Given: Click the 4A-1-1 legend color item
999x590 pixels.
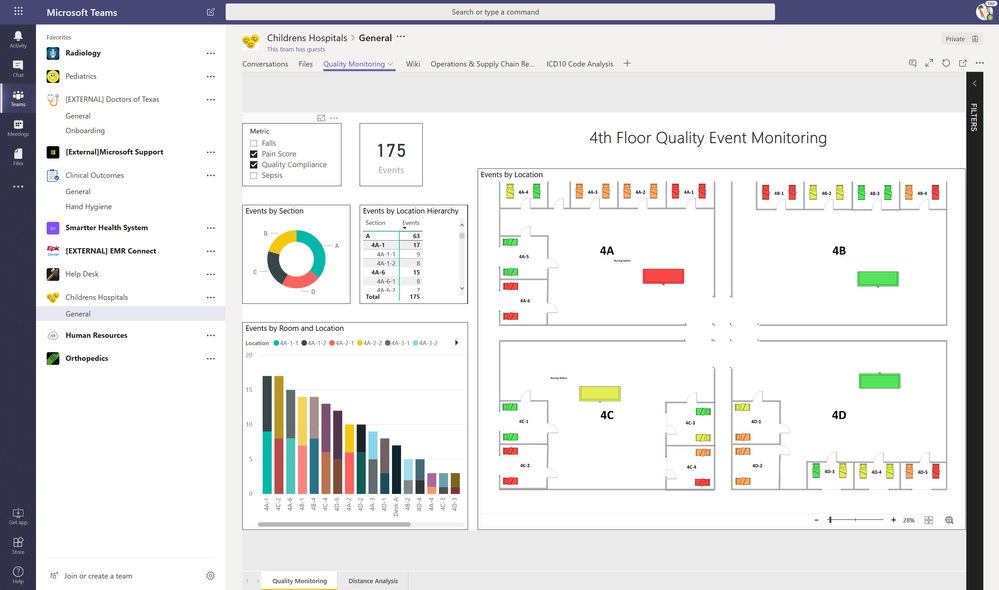Looking at the screenshot, I should click(286, 343).
